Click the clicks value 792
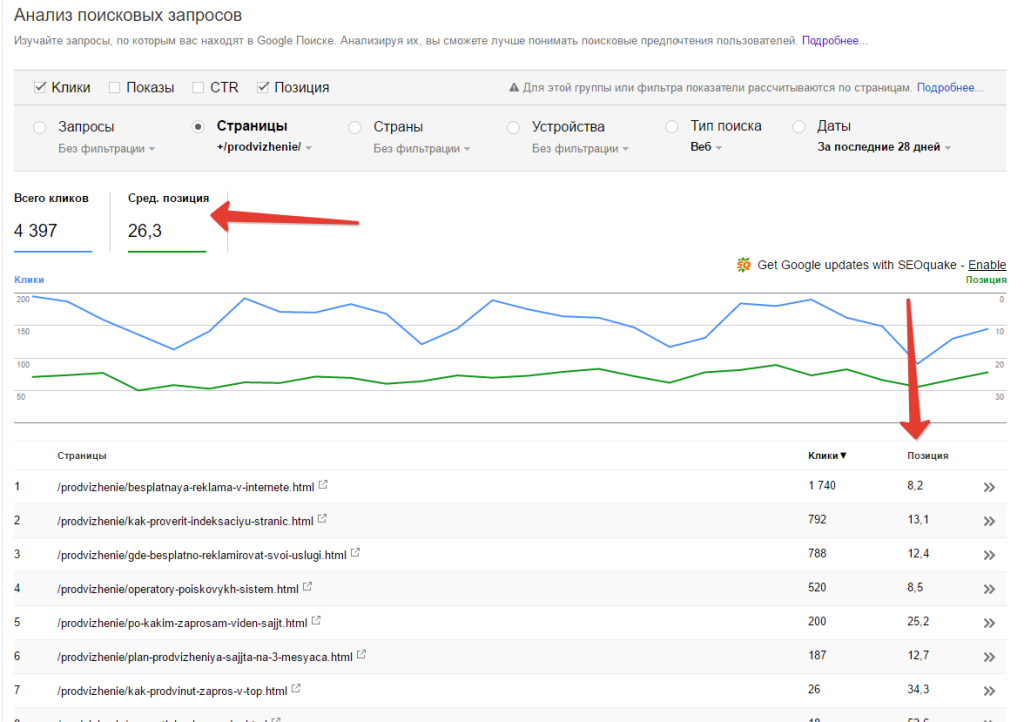Image resolution: width=1024 pixels, height=722 pixels. (817, 520)
